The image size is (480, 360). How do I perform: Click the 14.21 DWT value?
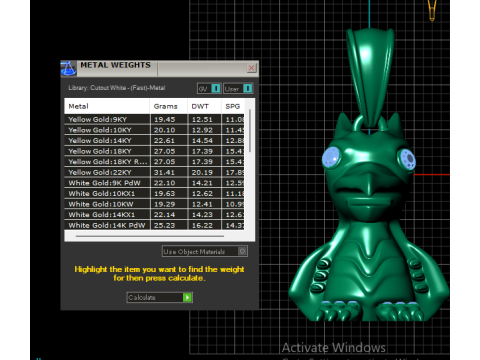pyautogui.click(x=202, y=183)
